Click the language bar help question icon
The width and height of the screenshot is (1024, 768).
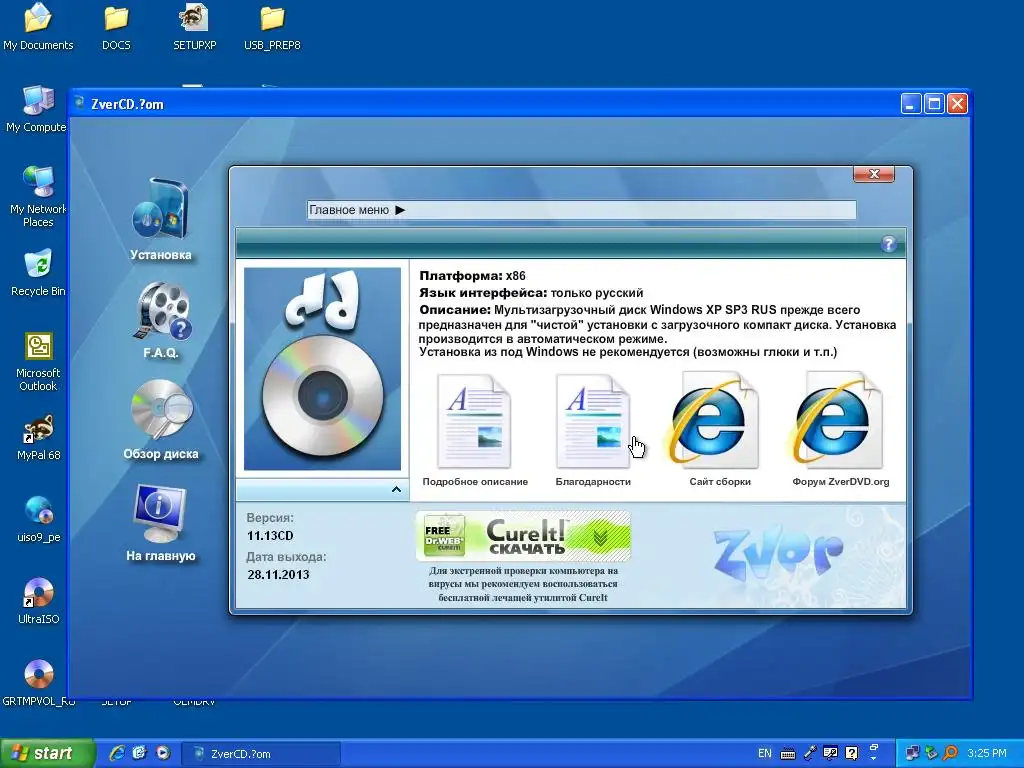pyautogui.click(x=852, y=753)
